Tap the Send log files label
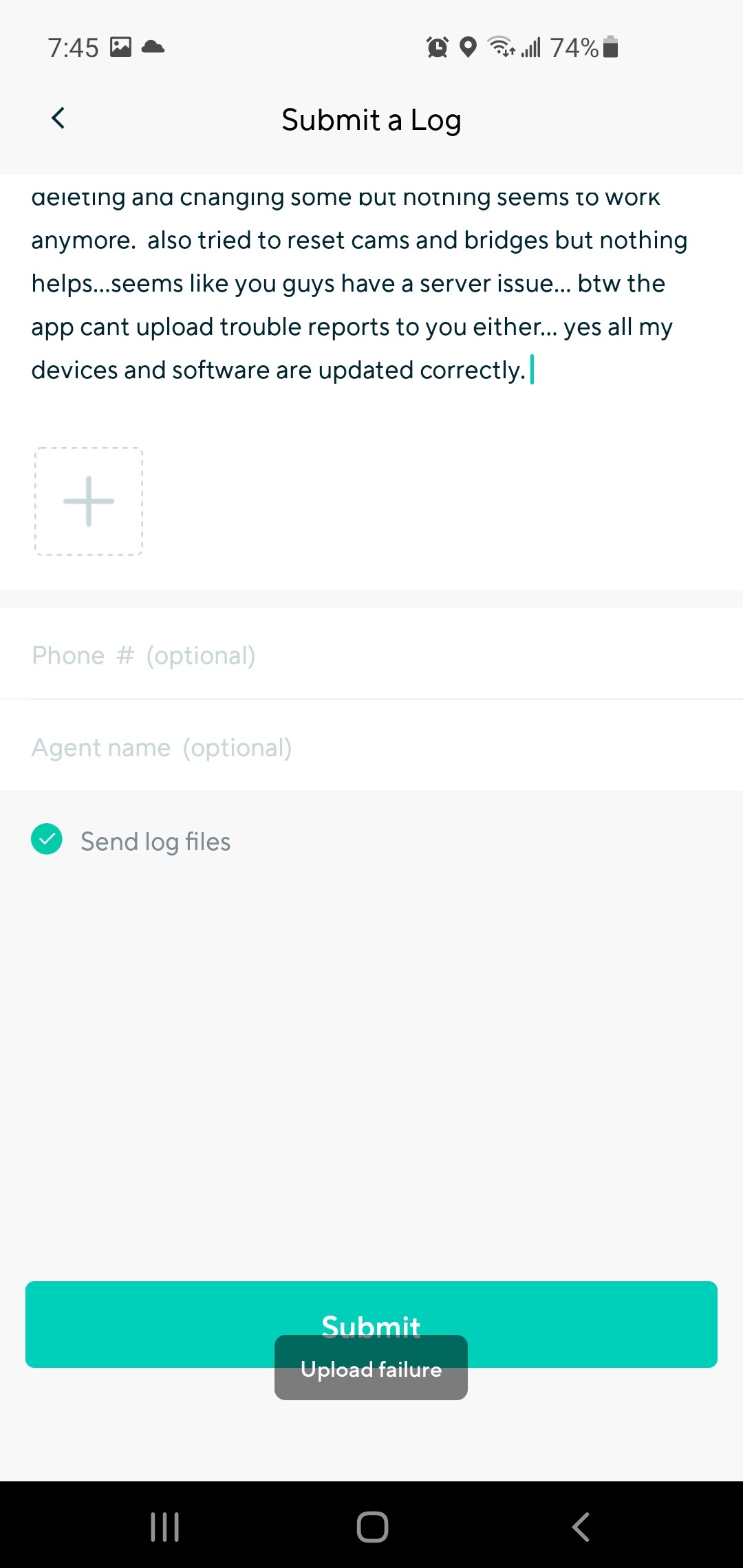The width and height of the screenshot is (743, 1568). [x=155, y=841]
